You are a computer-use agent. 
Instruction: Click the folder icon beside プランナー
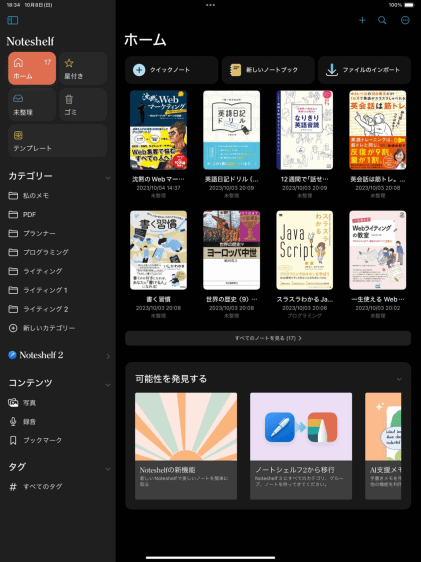[13, 233]
